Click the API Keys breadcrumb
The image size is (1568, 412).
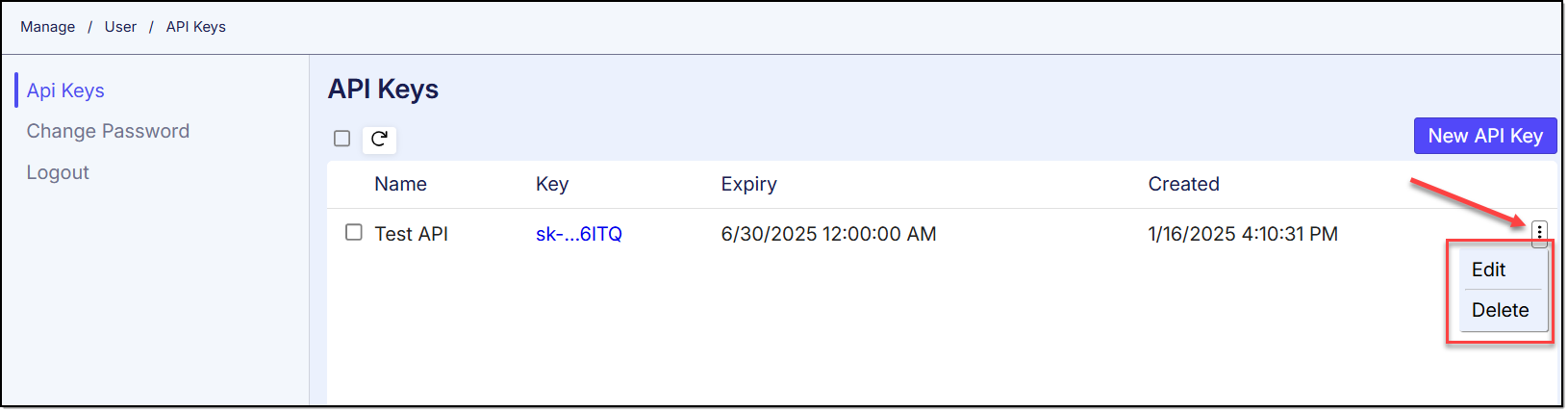(x=195, y=27)
